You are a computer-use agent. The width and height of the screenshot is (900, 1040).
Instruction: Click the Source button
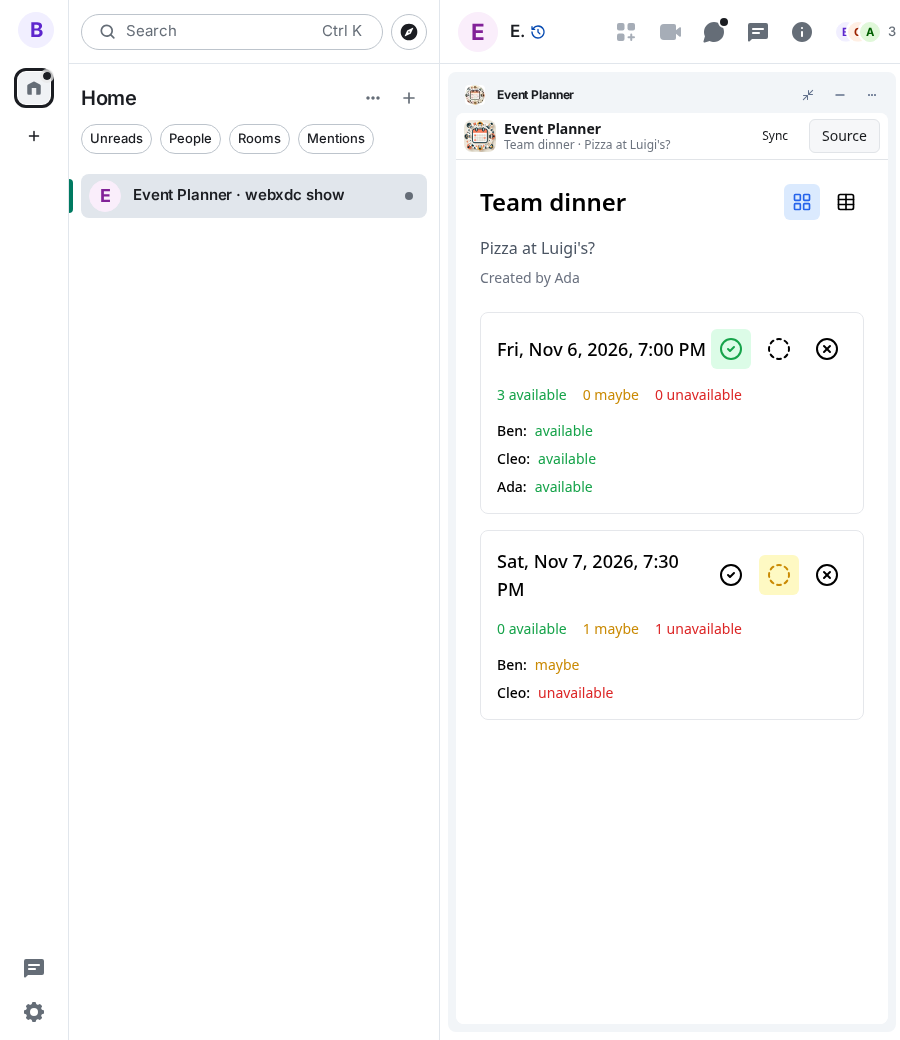tap(844, 136)
